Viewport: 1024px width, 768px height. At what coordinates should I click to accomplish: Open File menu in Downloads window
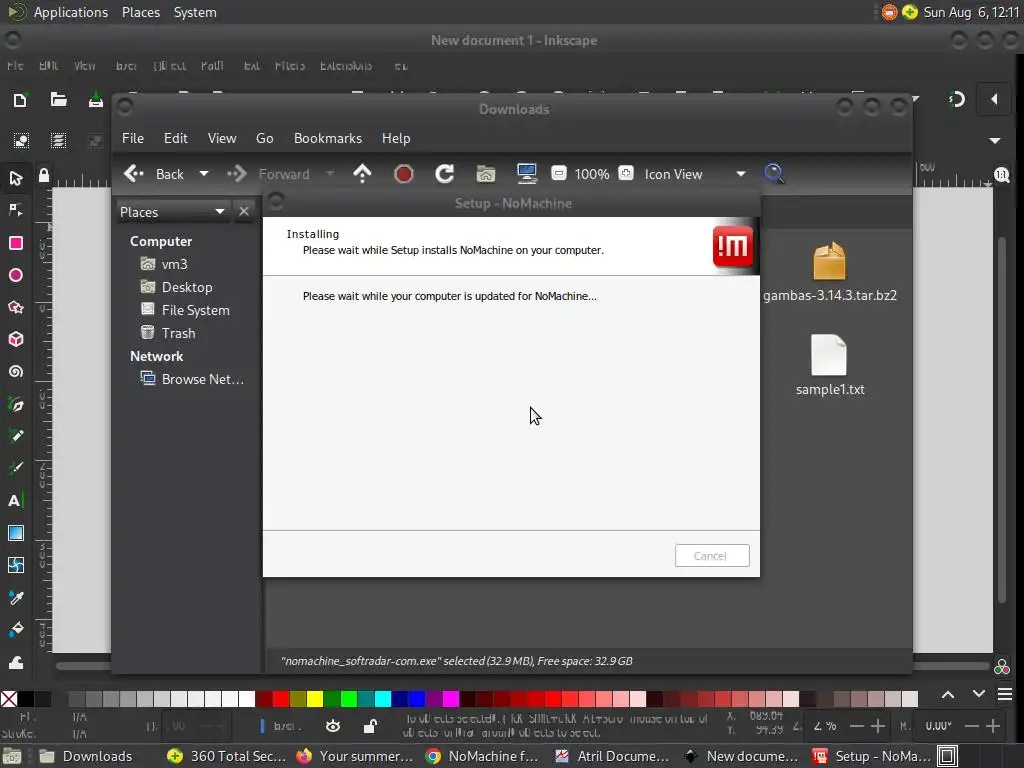[133, 138]
